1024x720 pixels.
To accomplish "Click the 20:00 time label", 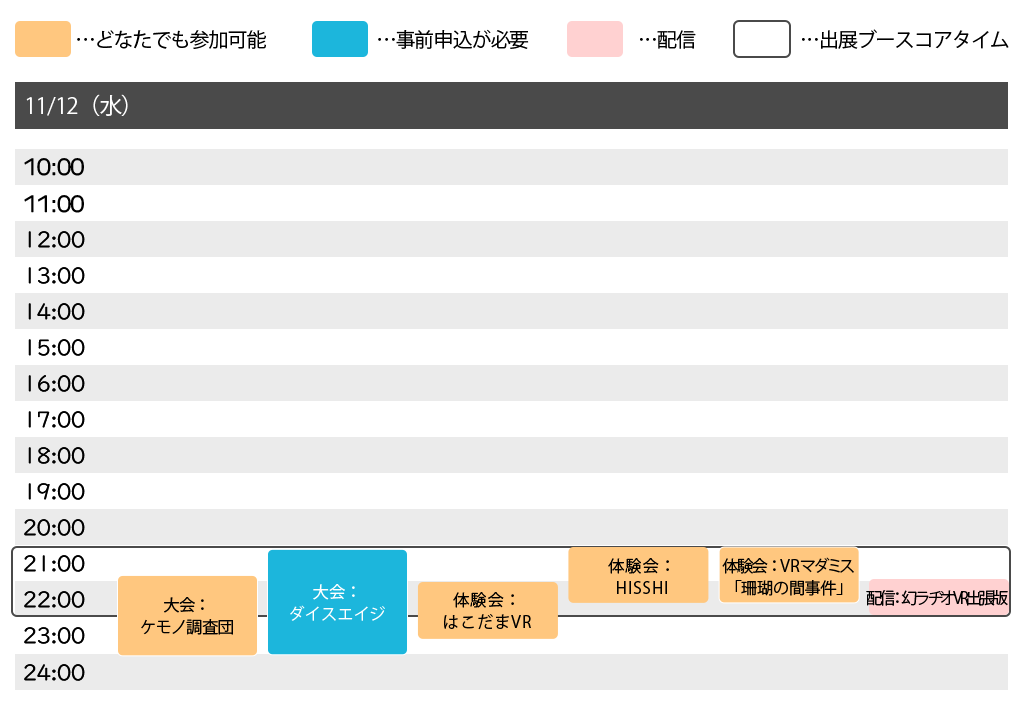I will pyautogui.click(x=54, y=528).
